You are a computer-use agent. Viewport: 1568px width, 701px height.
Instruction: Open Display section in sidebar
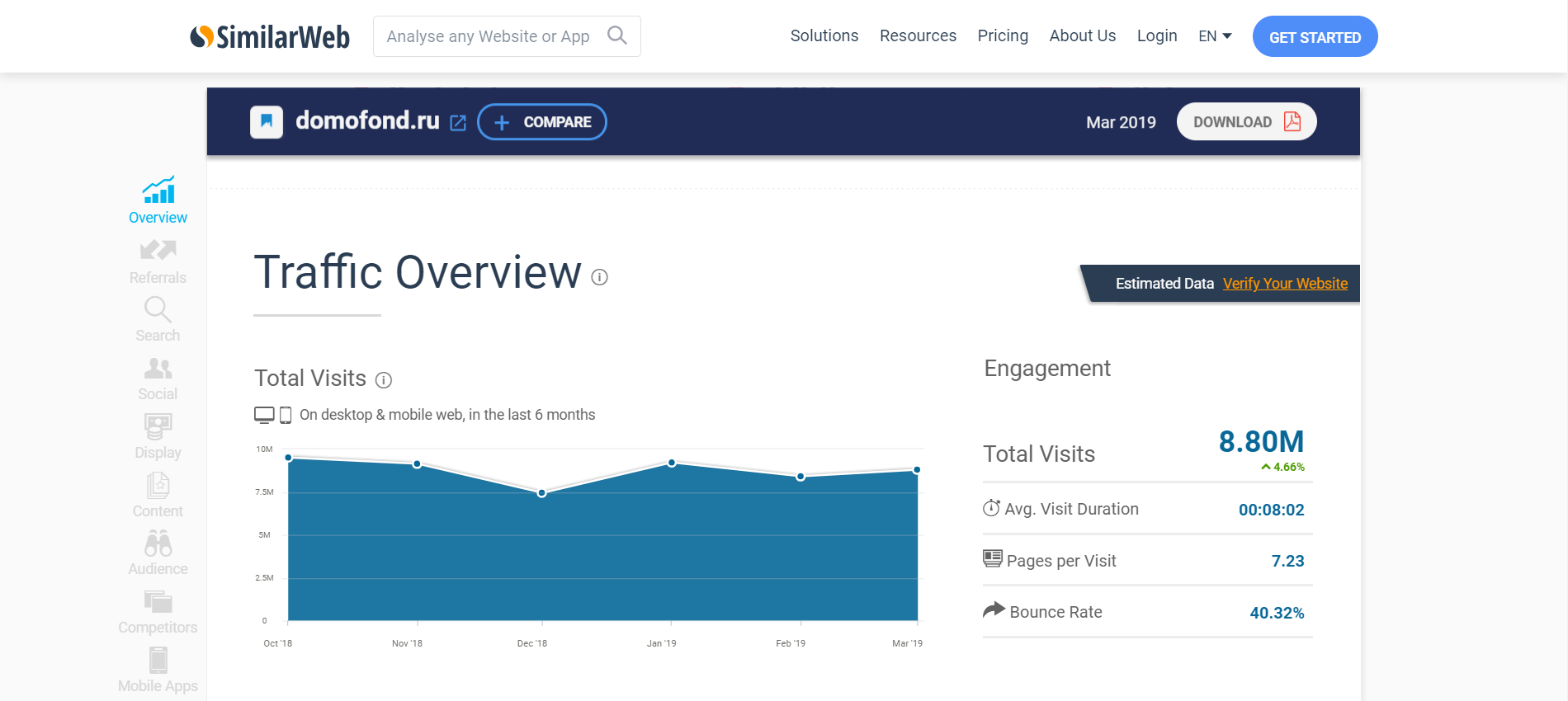pos(158,427)
